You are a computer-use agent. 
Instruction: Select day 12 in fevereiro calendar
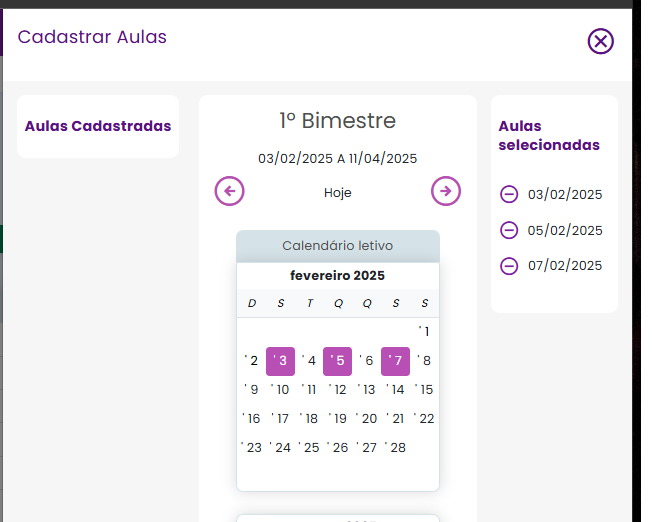tap(338, 390)
